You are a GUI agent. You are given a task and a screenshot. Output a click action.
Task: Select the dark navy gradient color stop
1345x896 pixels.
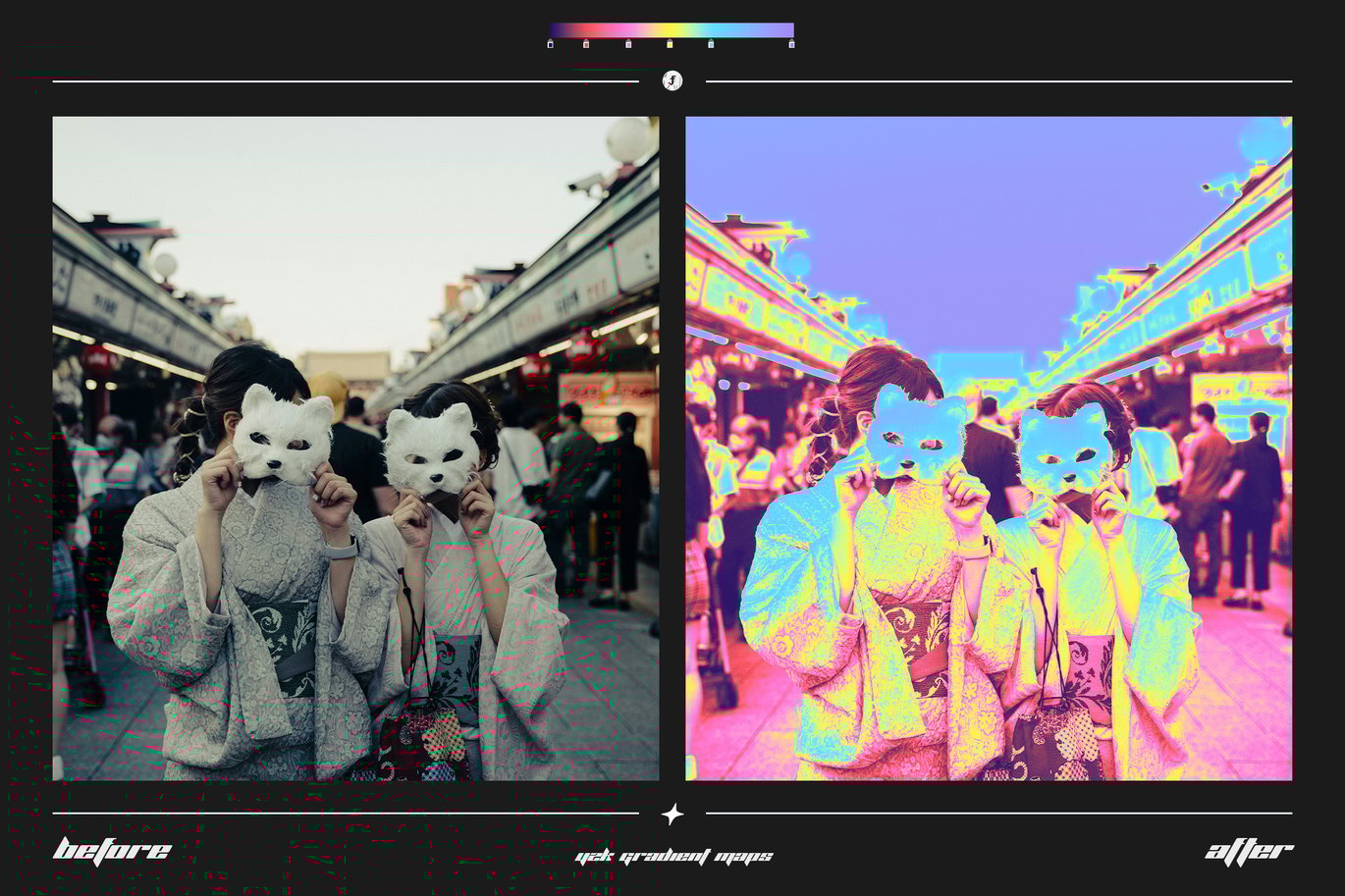pyautogui.click(x=550, y=44)
